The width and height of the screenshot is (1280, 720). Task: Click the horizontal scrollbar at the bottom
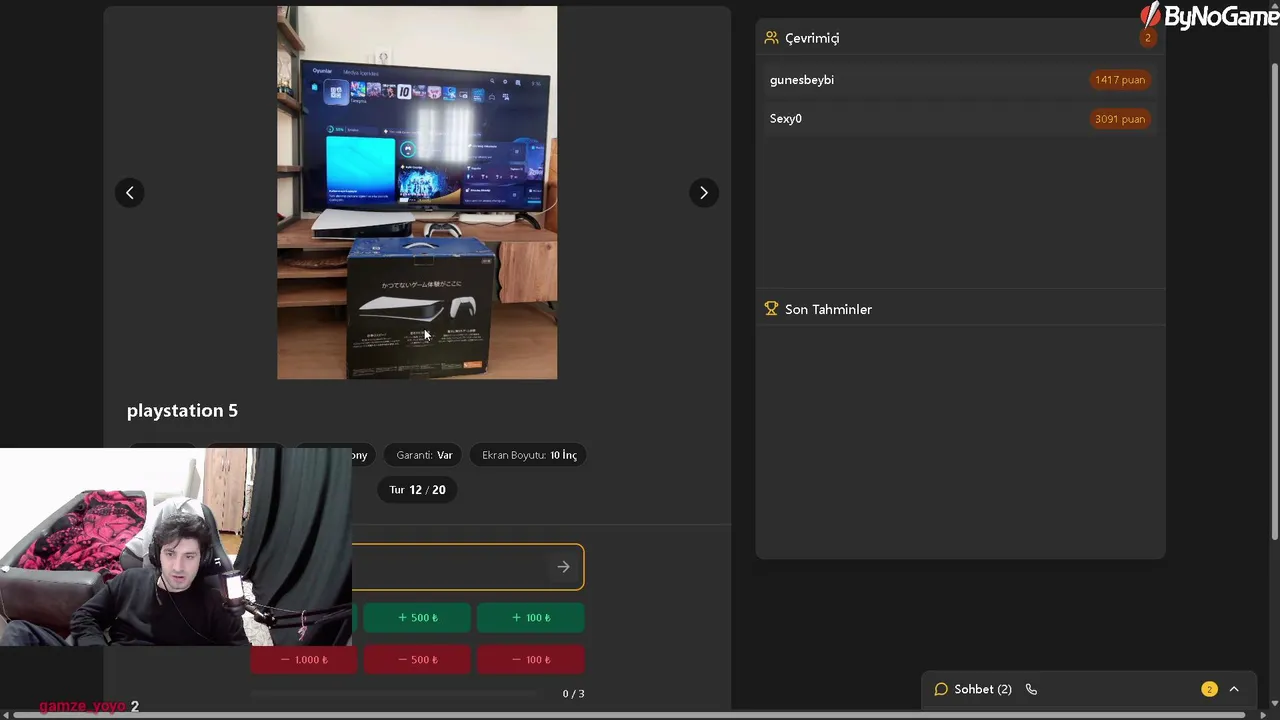pyautogui.click(x=628, y=714)
